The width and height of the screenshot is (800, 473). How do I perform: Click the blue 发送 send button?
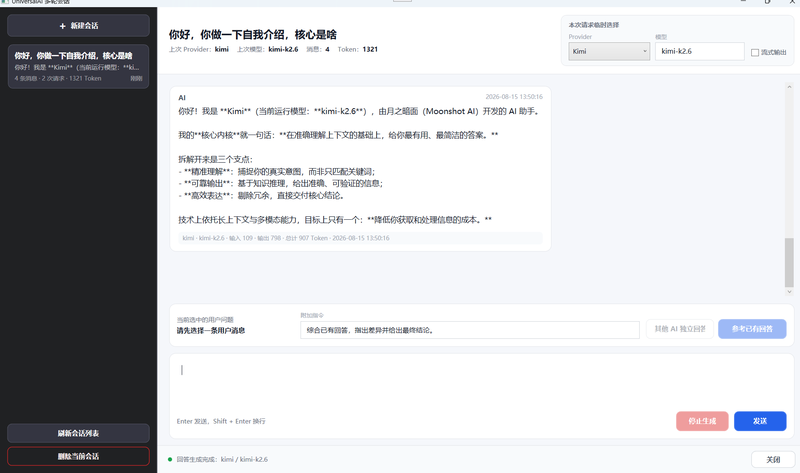coord(760,421)
